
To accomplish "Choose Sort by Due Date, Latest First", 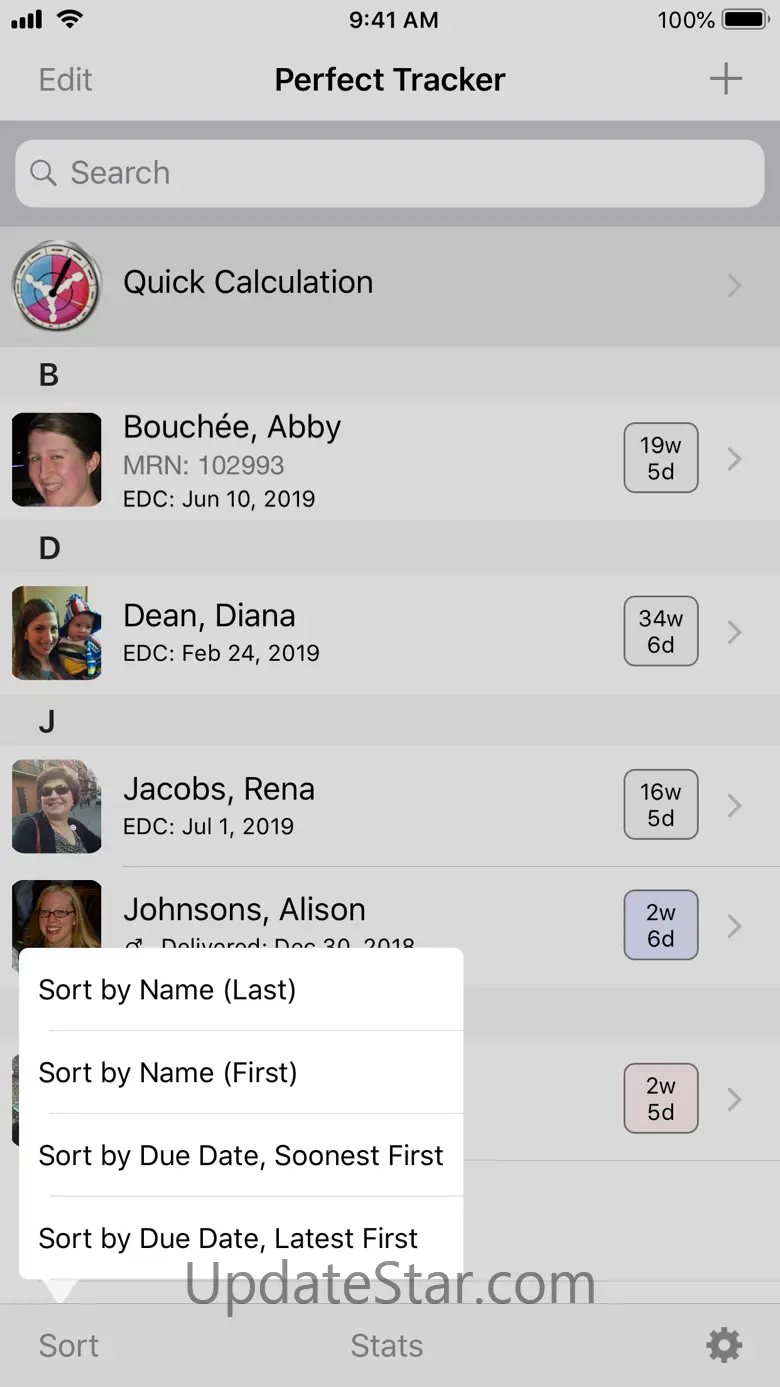I will click(228, 1239).
